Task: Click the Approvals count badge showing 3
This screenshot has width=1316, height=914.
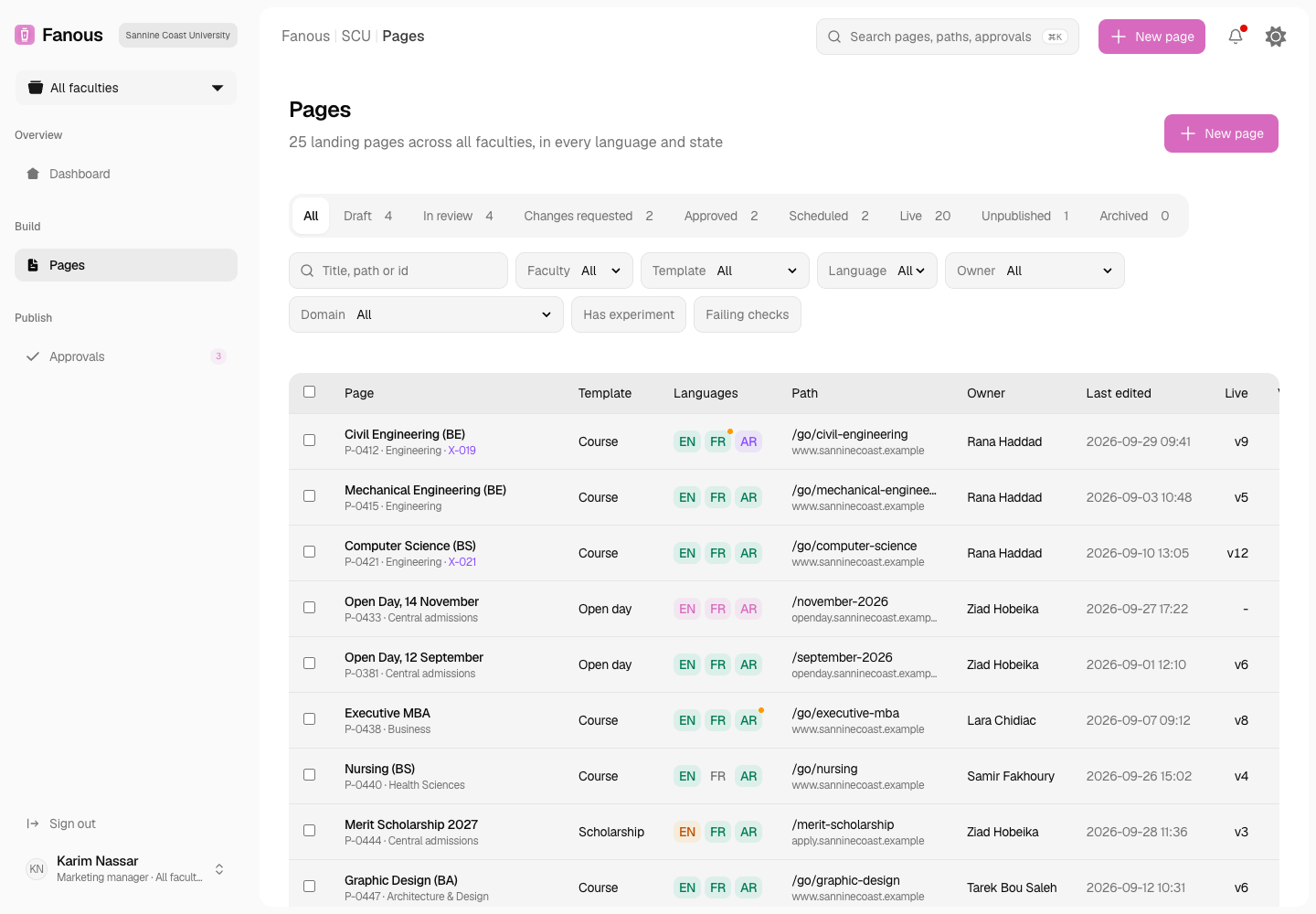Action: [218, 356]
